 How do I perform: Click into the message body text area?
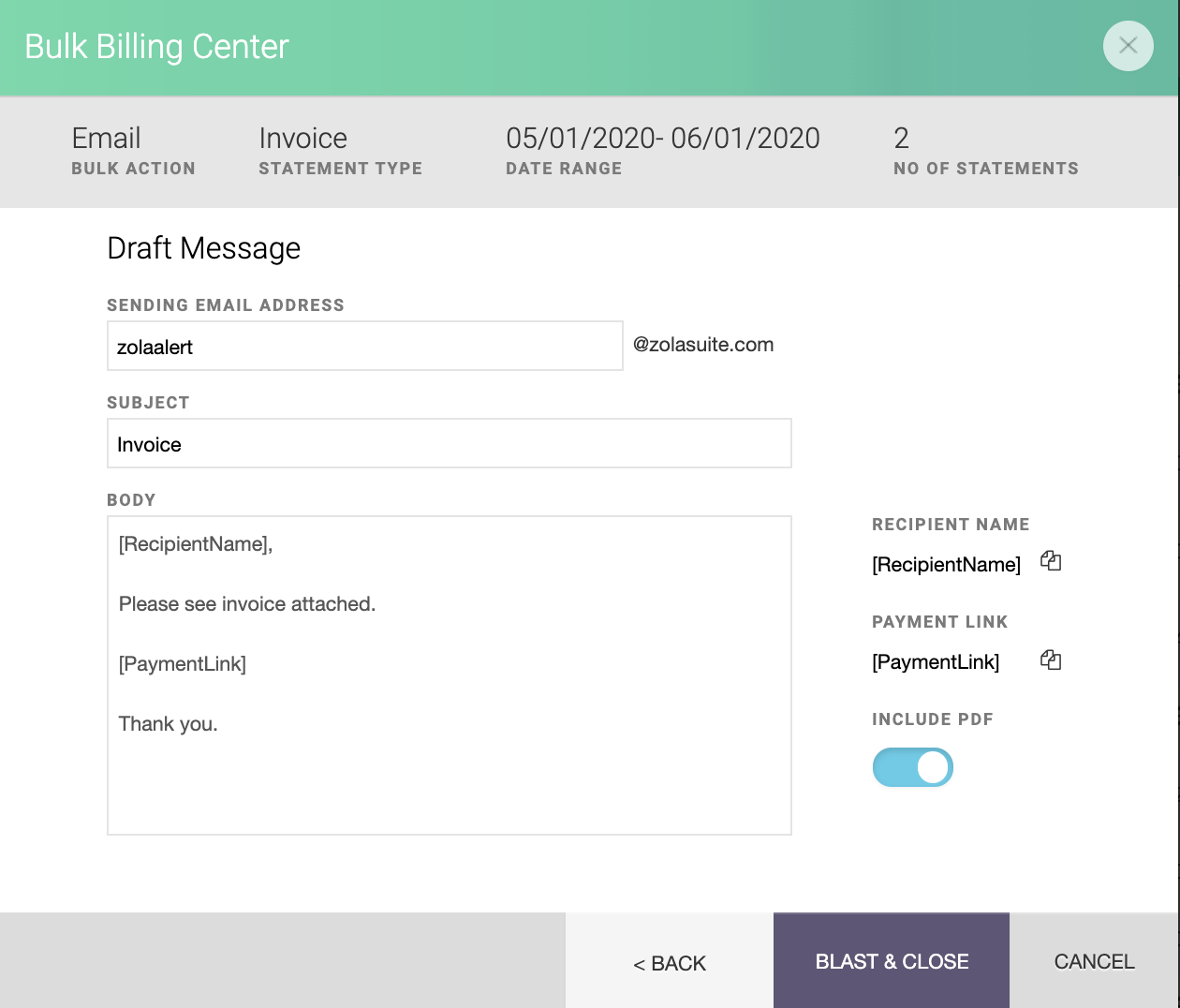(450, 674)
